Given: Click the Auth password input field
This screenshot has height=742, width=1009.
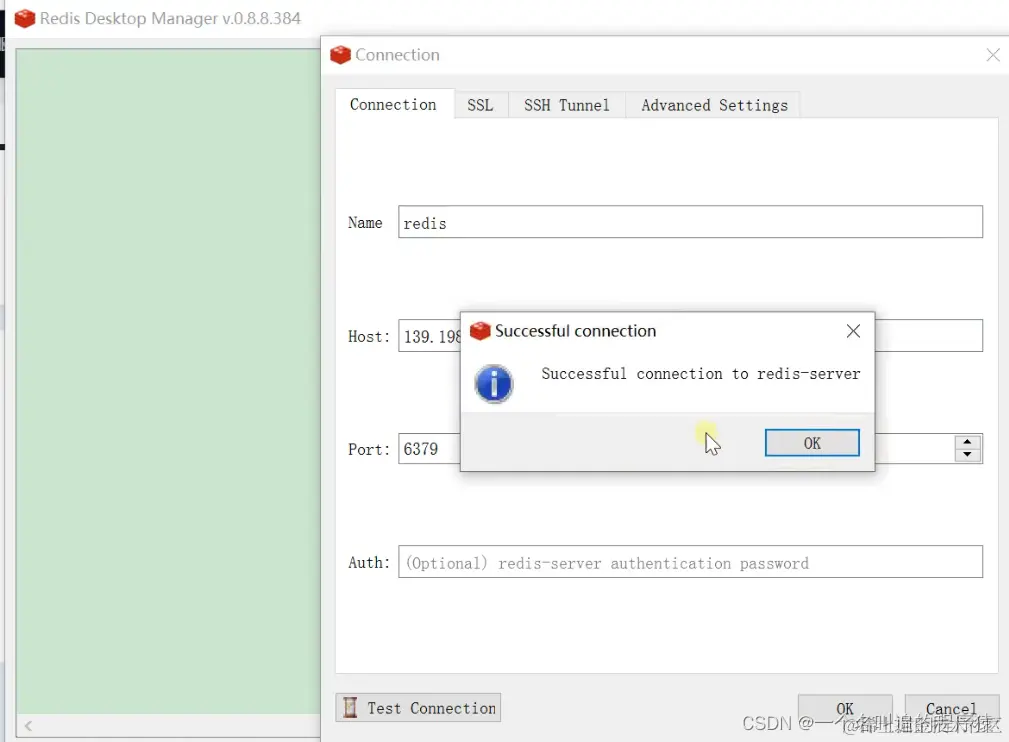Looking at the screenshot, I should click(690, 562).
